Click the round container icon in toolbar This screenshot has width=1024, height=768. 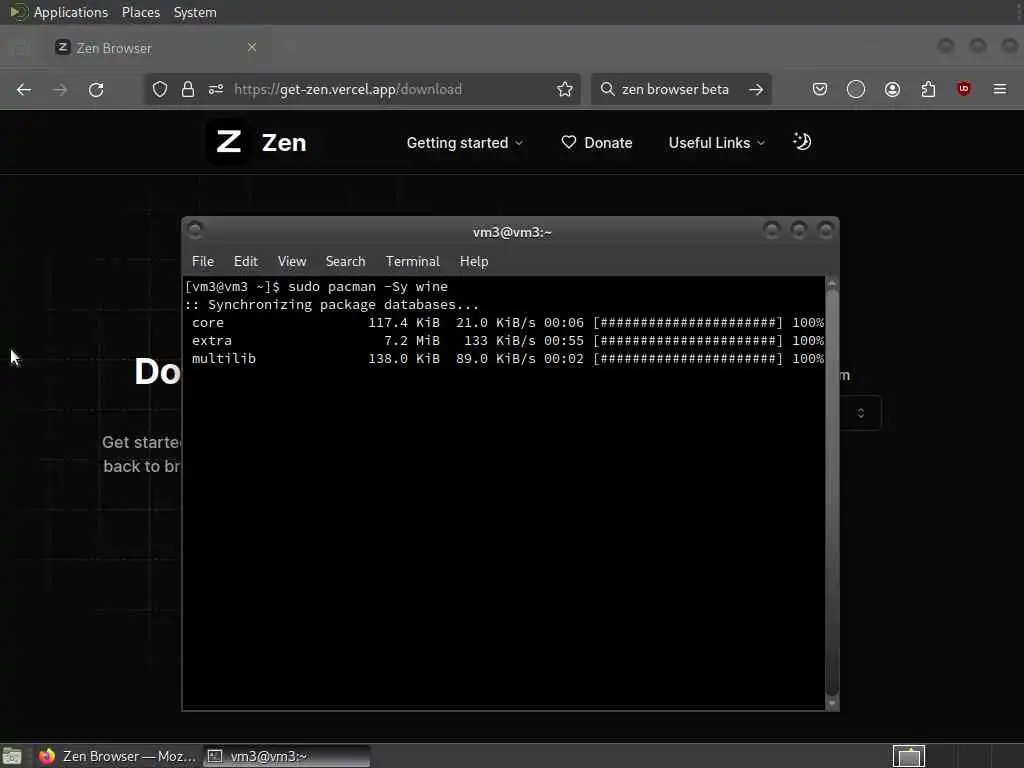point(856,89)
